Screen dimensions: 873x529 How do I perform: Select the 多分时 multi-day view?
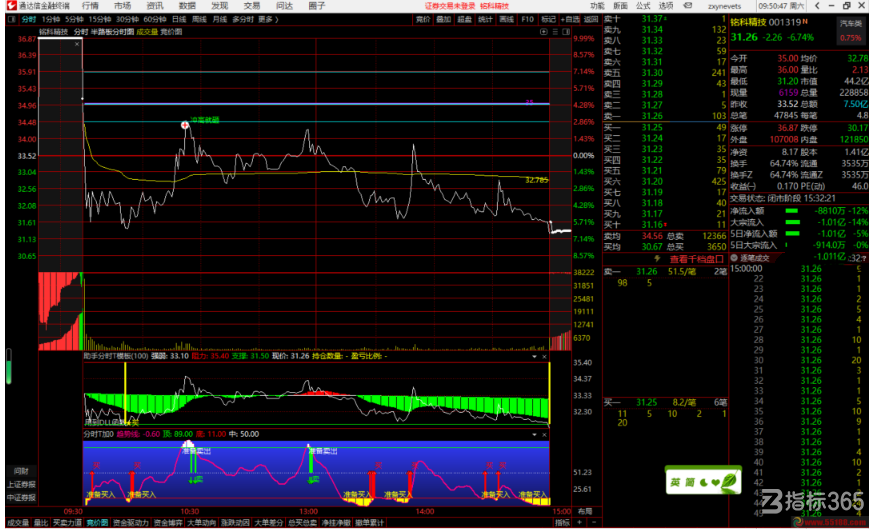[x=243, y=19]
